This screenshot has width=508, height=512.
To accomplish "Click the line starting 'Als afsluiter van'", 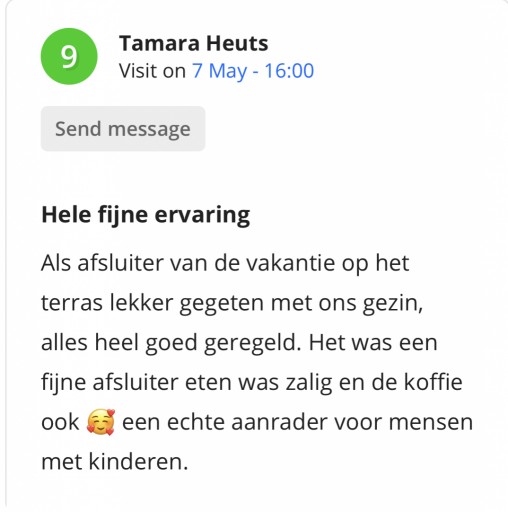I will pyautogui.click(x=225, y=263).
